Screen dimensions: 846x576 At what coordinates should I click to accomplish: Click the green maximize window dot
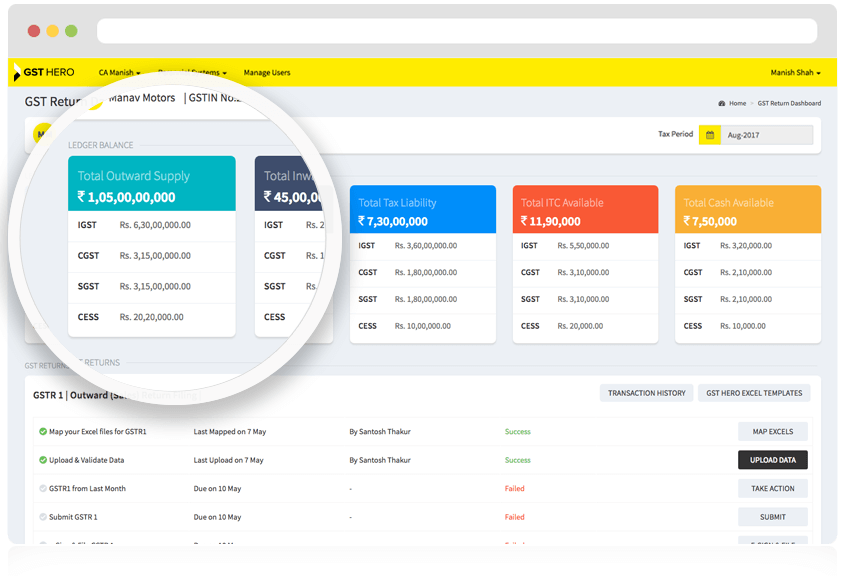71,31
